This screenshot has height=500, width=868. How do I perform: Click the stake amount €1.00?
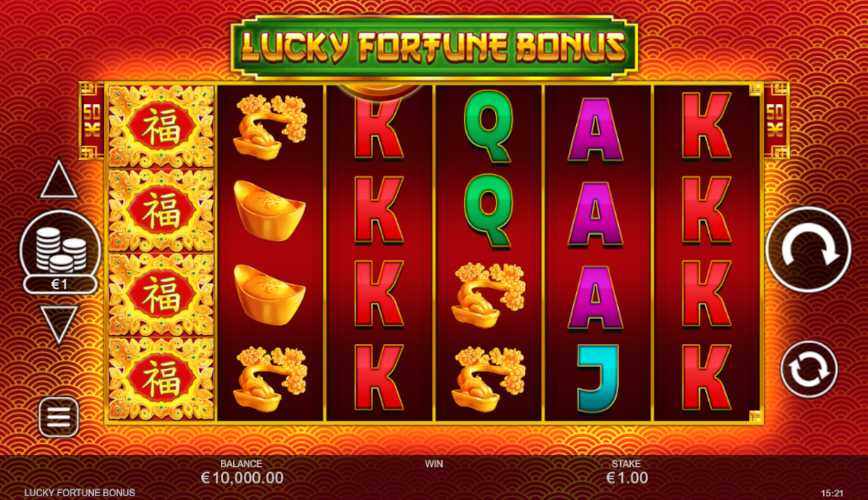click(627, 478)
